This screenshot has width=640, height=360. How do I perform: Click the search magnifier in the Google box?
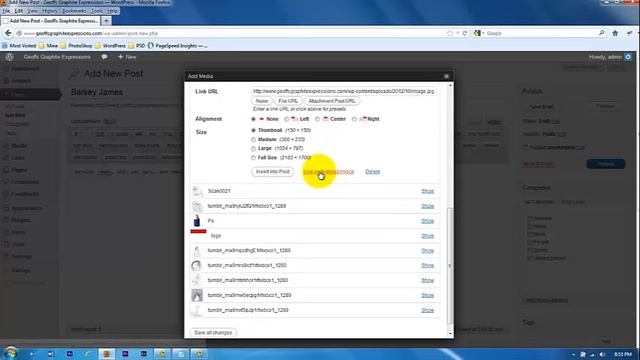coord(601,33)
